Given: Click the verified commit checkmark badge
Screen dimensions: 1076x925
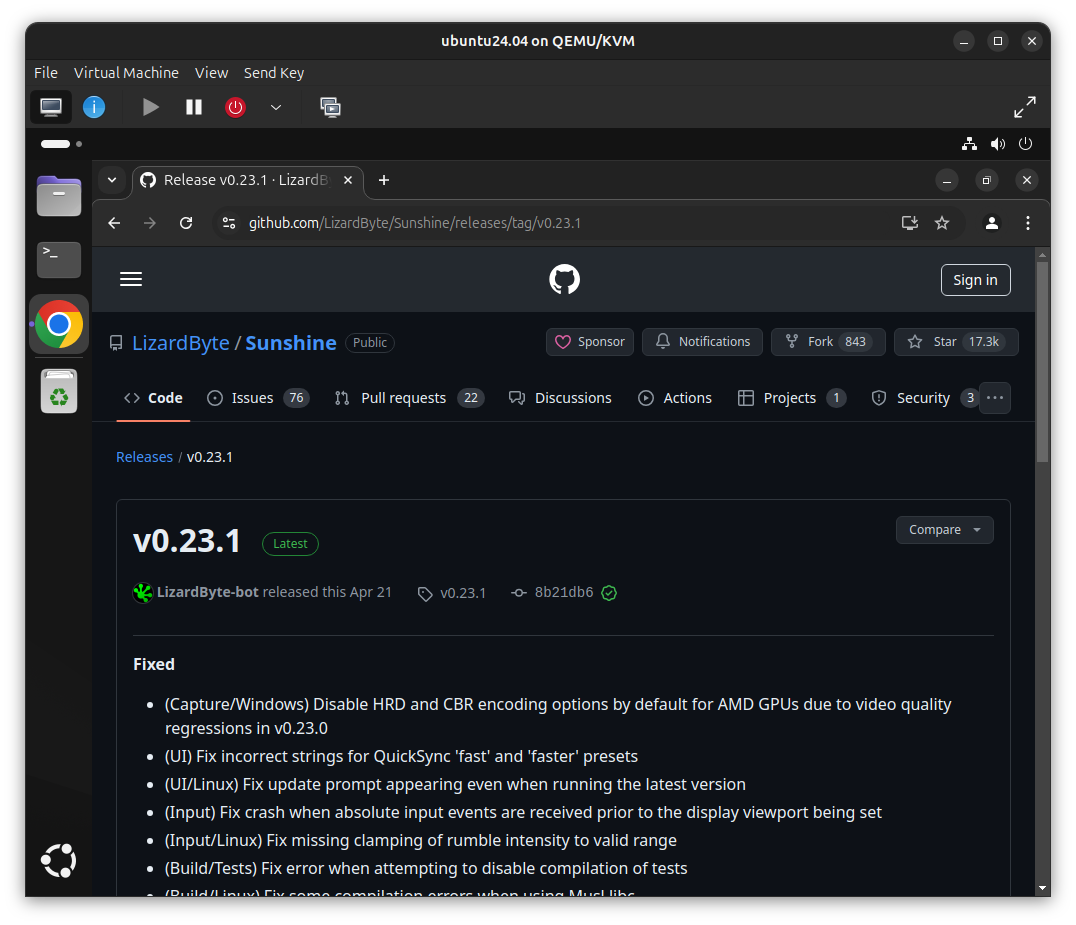Looking at the screenshot, I should point(608,592).
